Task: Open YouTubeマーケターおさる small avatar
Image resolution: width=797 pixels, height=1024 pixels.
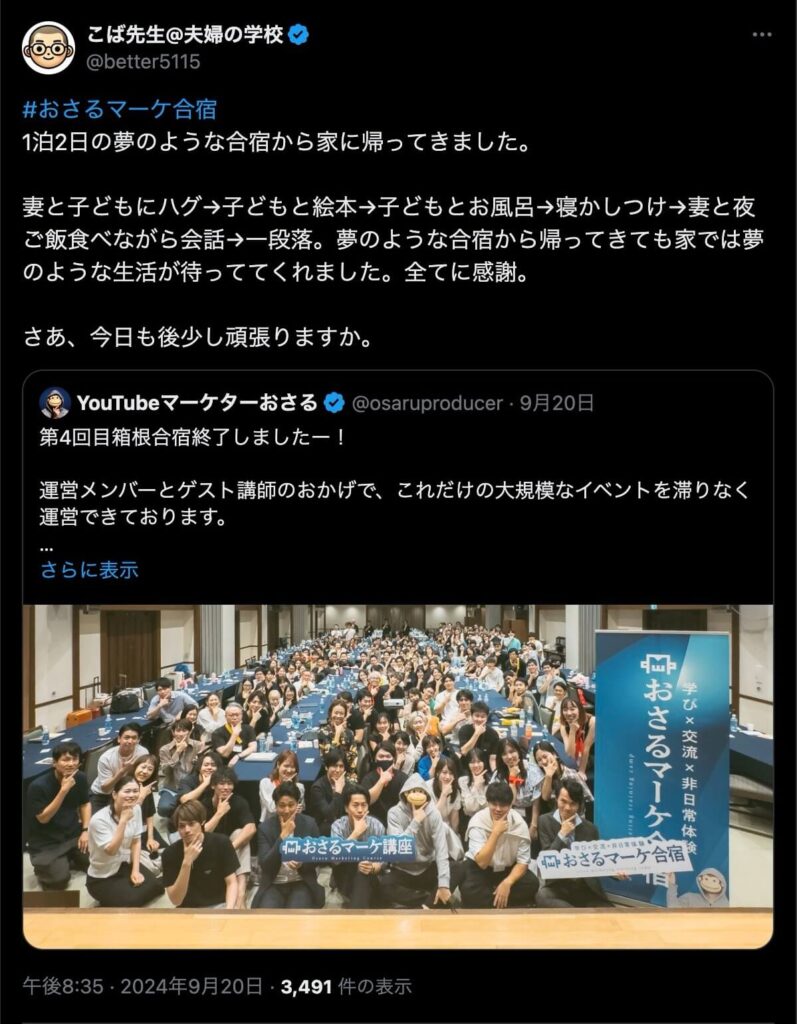Action: (55, 403)
